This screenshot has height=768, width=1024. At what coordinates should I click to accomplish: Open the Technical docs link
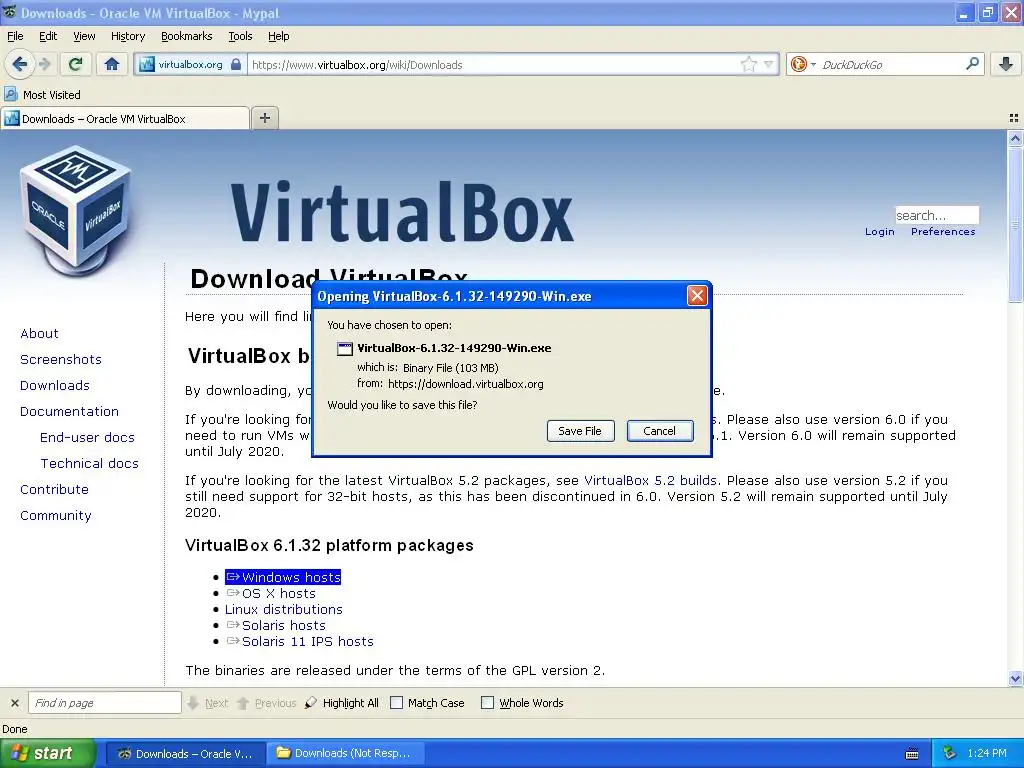pyautogui.click(x=89, y=464)
